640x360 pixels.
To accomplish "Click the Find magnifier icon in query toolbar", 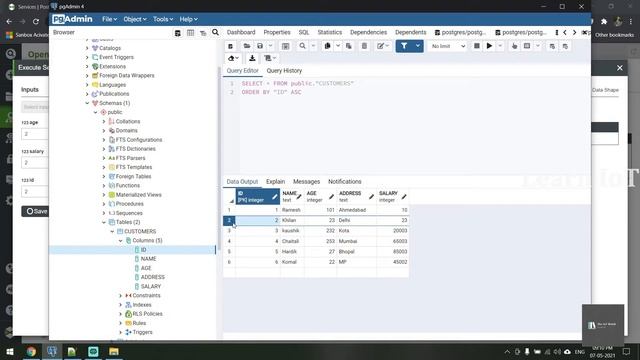I will pos(302,46).
